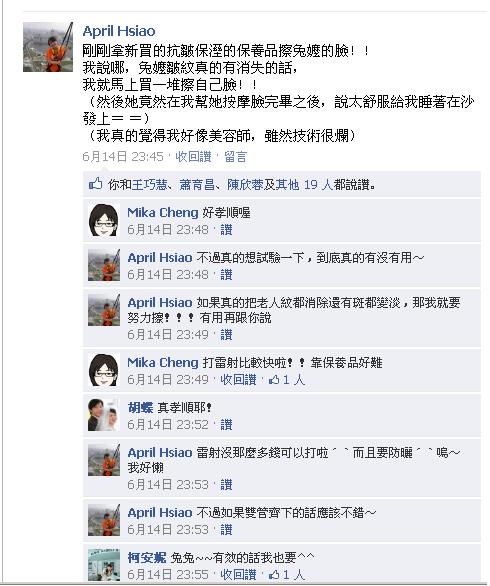
Task: Click thumbs-up count on 柯安妮's comment
Action: pyautogui.click(x=287, y=575)
